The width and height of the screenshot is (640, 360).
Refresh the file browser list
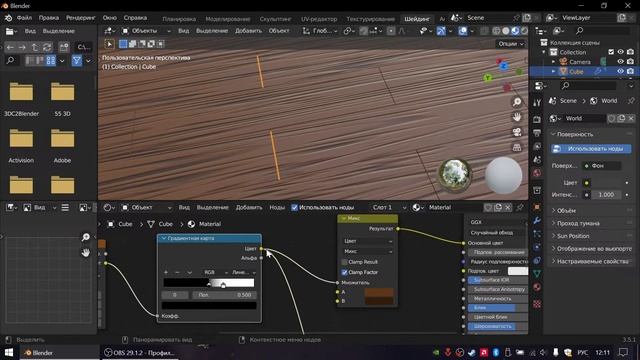47,47
